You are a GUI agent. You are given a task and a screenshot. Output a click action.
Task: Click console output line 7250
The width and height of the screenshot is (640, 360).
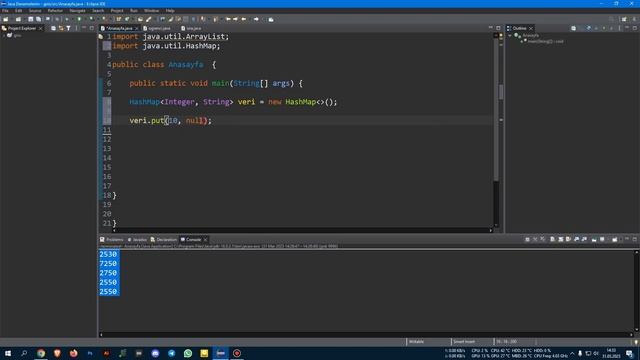[108, 264]
